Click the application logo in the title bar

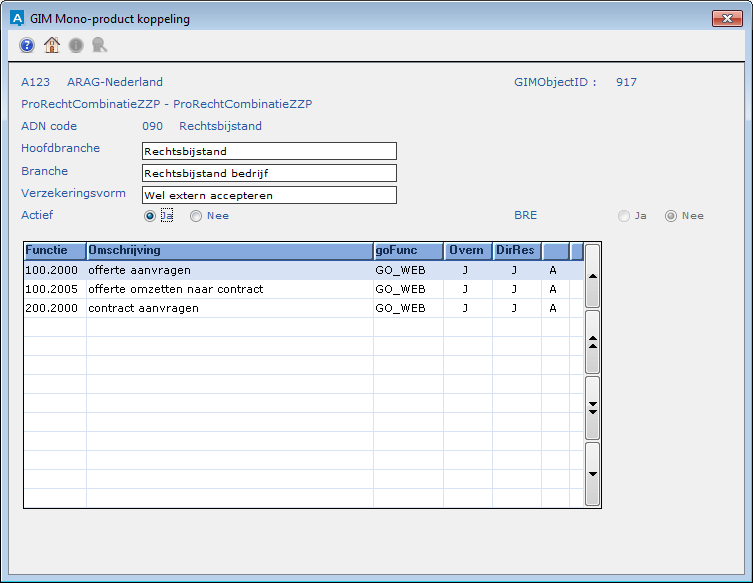16,18
